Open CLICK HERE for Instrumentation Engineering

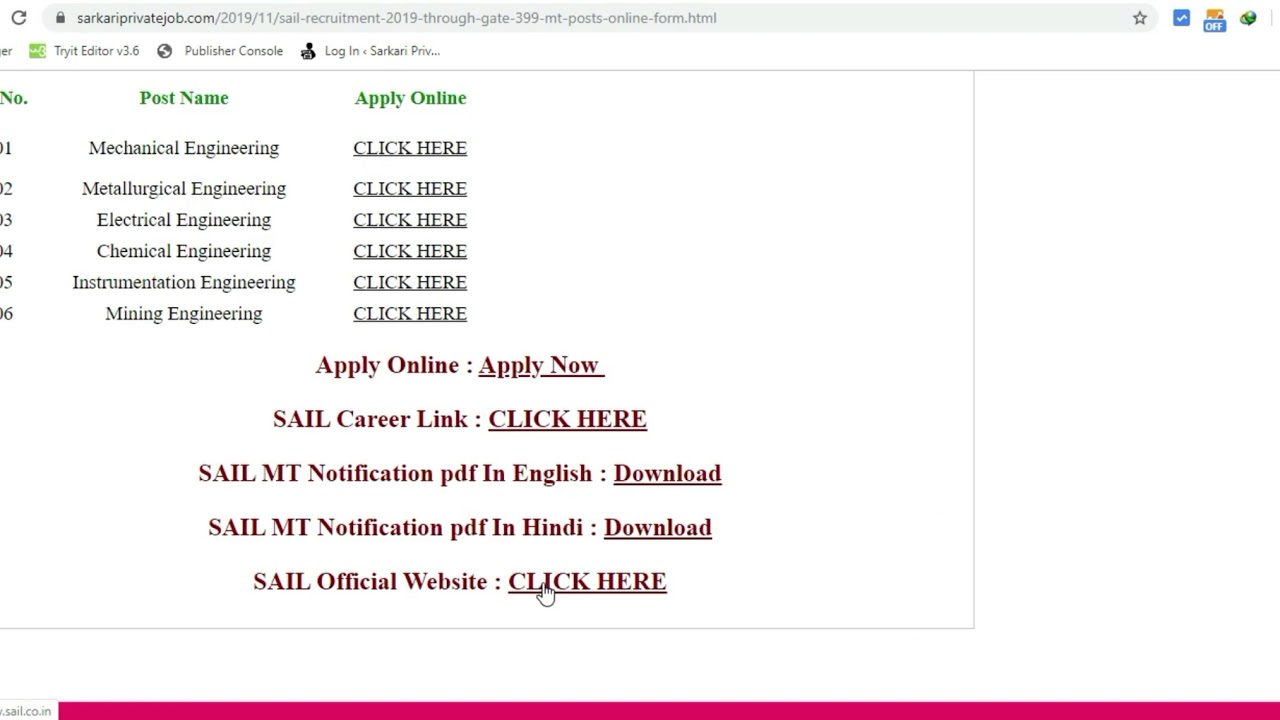(x=410, y=282)
